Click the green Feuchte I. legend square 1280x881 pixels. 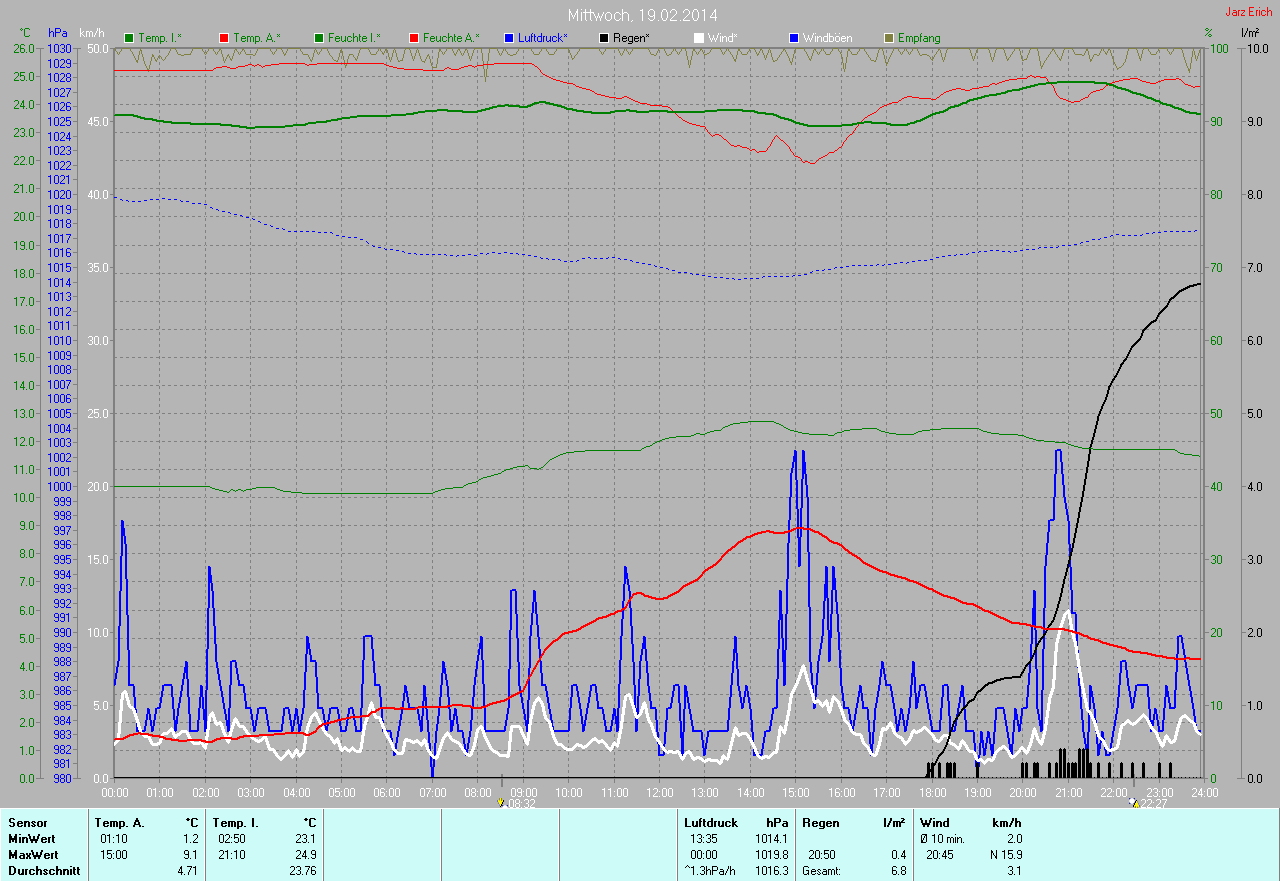(319, 38)
